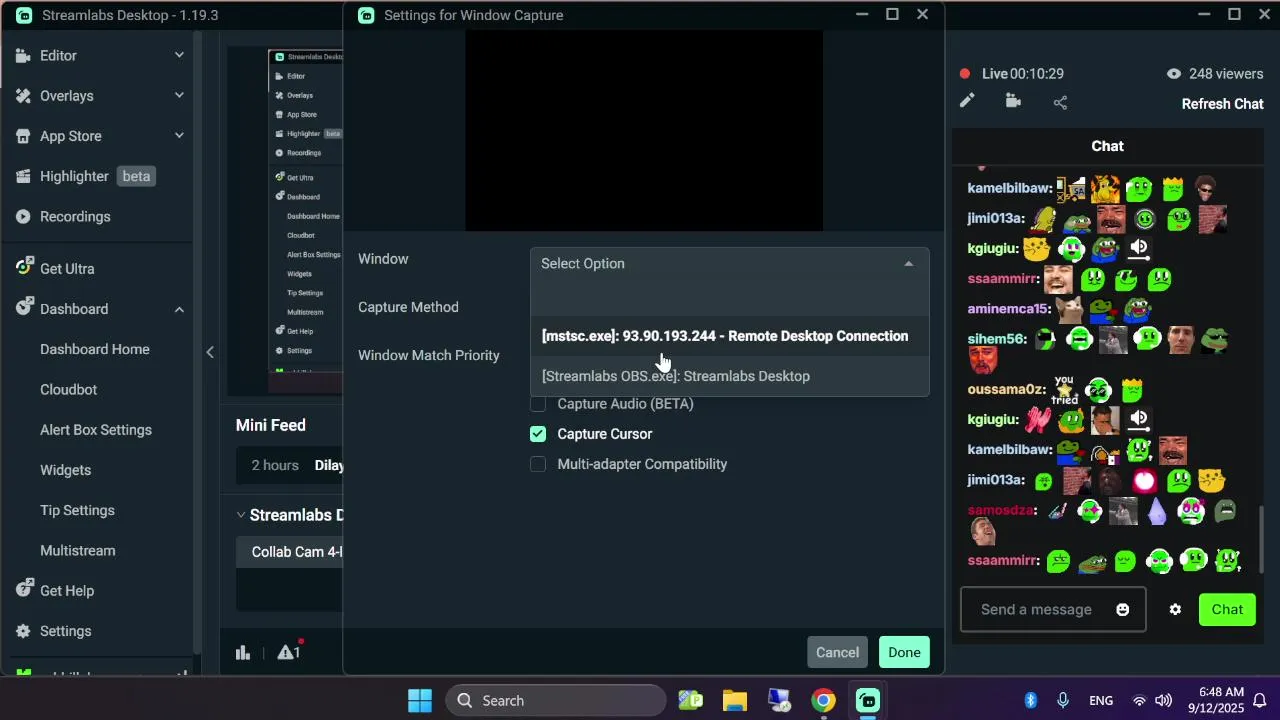Click Streamlabs Desktop taskbar icon
1280x720 pixels.
click(868, 700)
